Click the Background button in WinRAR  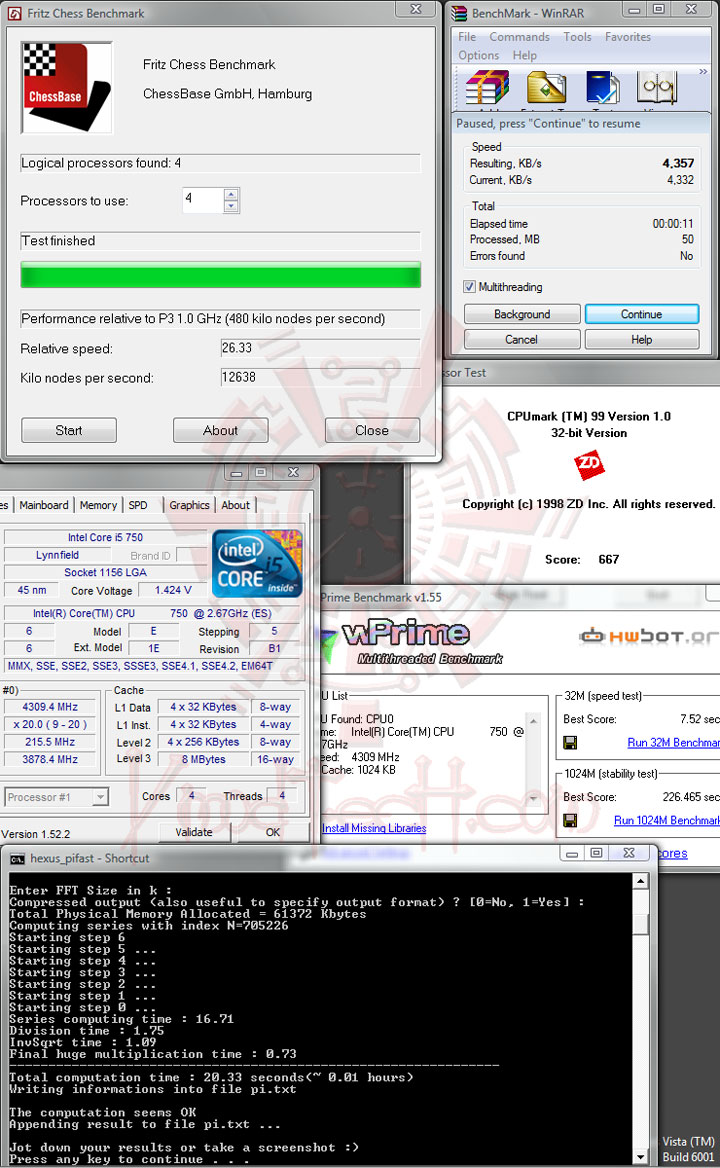click(522, 314)
